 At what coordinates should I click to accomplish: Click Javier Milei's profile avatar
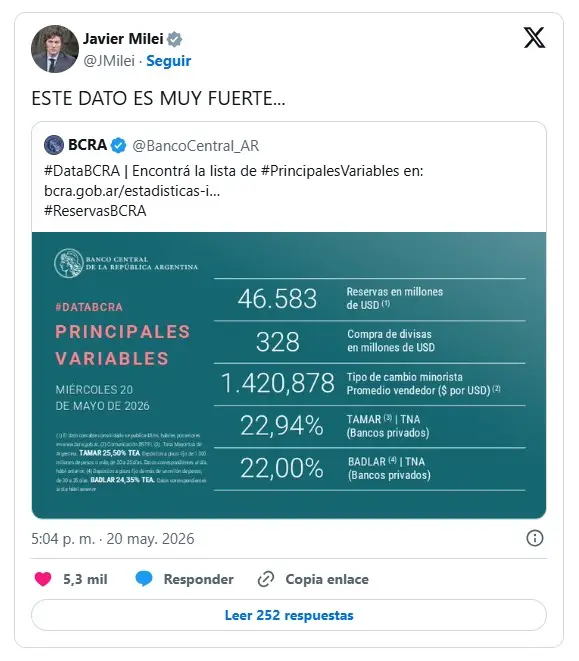[x=55, y=49]
